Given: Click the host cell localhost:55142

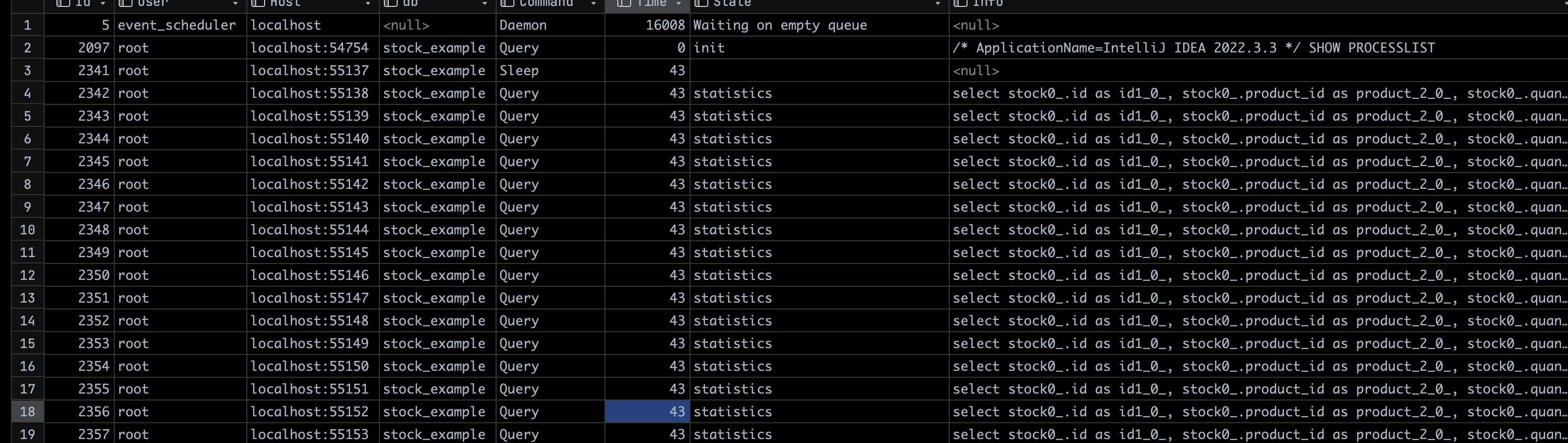Looking at the screenshot, I should (313, 184).
